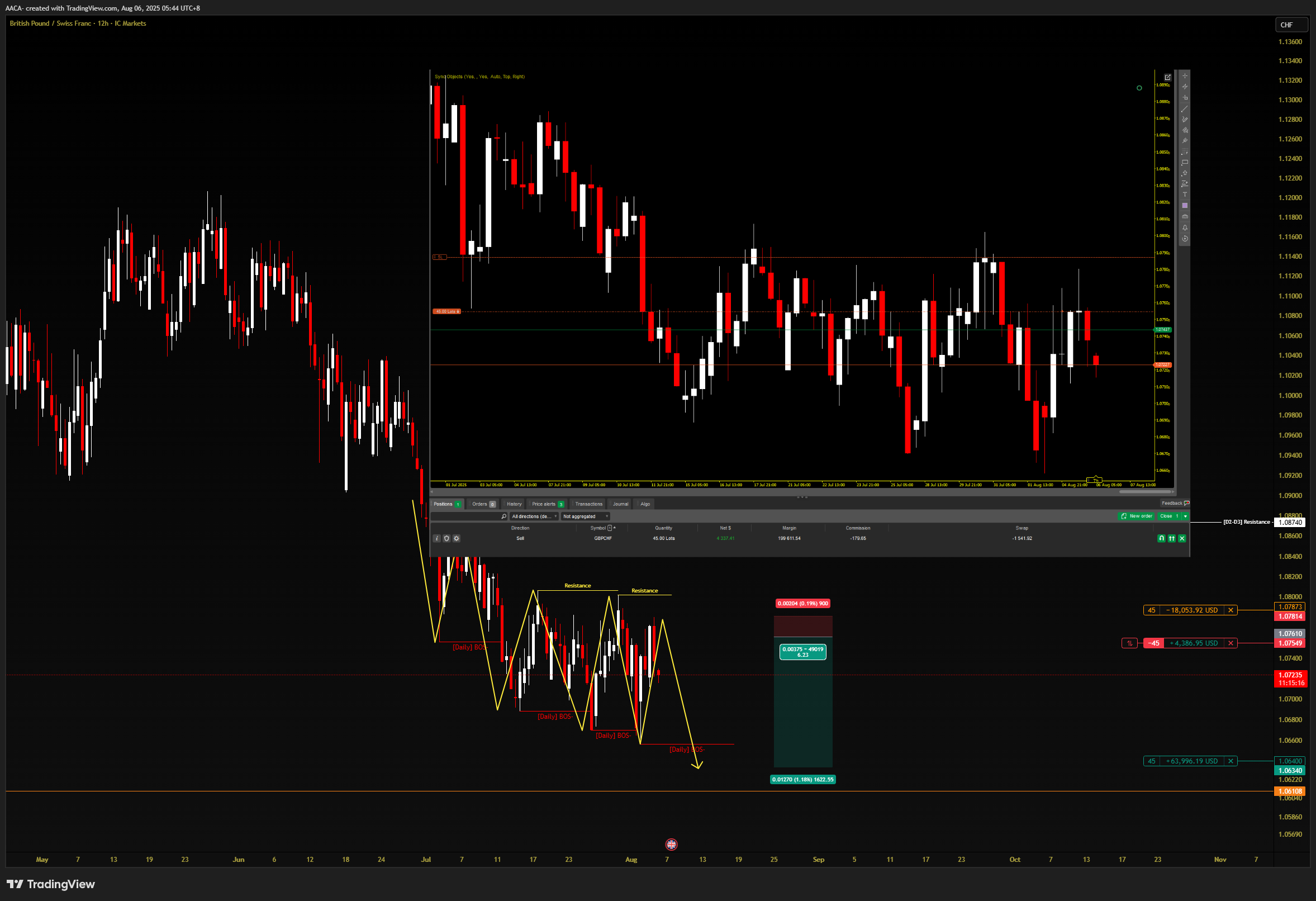This screenshot has width=1316, height=901.
Task: Click the [D2-D3] Resistance 1.08740 label
Action: pyautogui.click(x=1263, y=522)
